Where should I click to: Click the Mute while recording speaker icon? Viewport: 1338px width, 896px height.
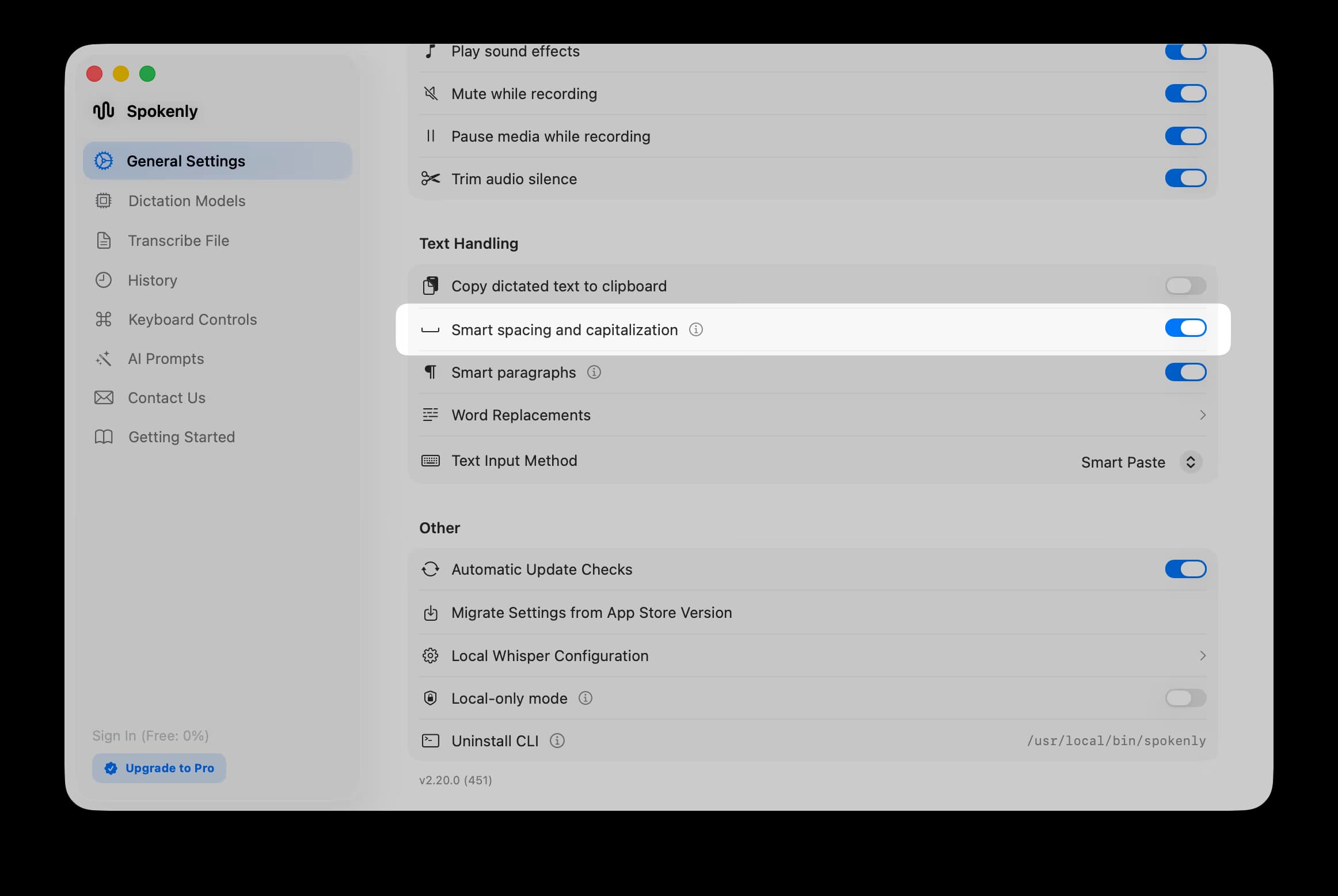[x=431, y=93]
